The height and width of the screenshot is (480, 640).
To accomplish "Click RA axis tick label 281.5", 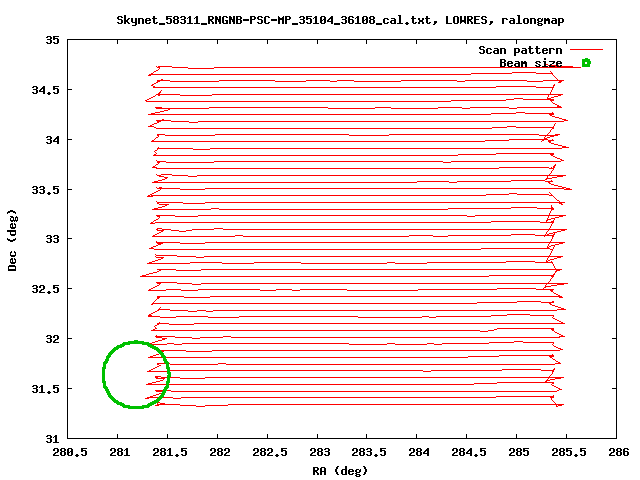I will coord(170,452).
